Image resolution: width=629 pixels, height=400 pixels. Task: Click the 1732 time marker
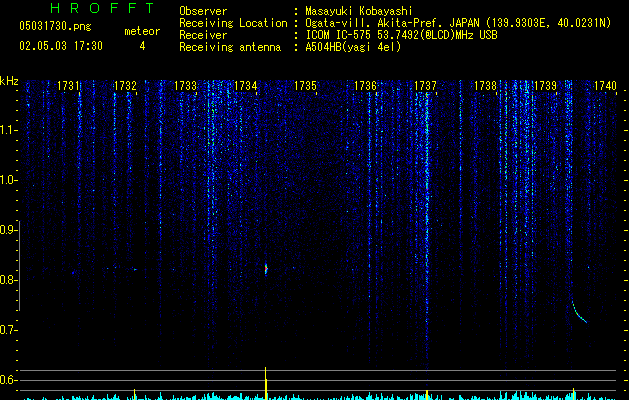[x=125, y=86]
